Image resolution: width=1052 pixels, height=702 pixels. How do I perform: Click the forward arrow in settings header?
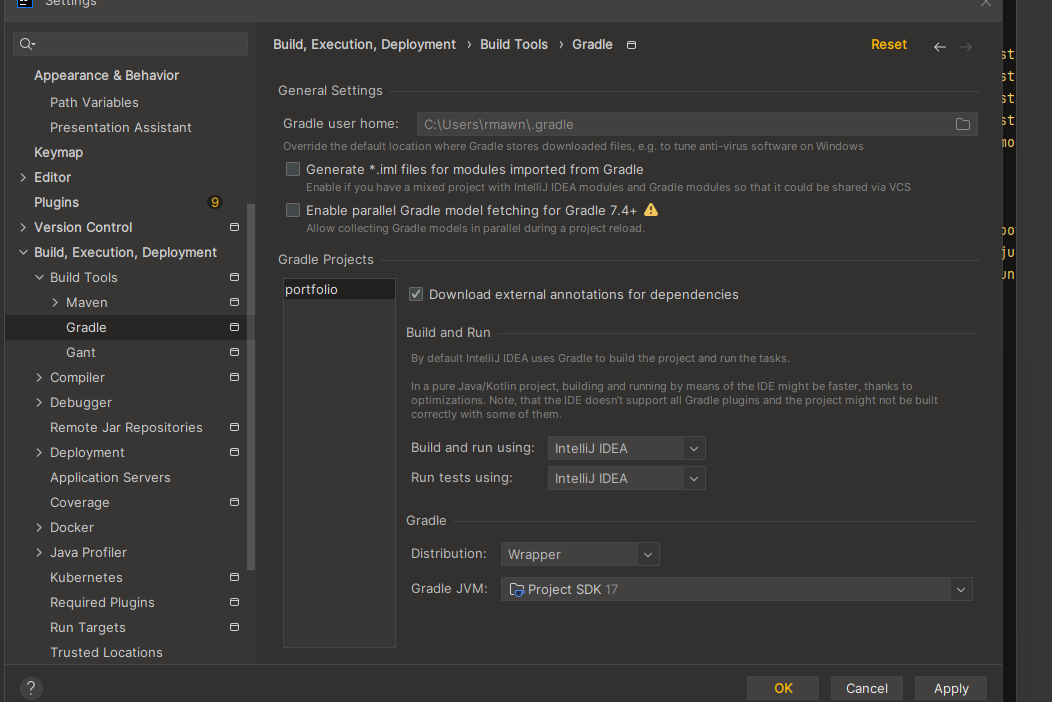coord(965,46)
